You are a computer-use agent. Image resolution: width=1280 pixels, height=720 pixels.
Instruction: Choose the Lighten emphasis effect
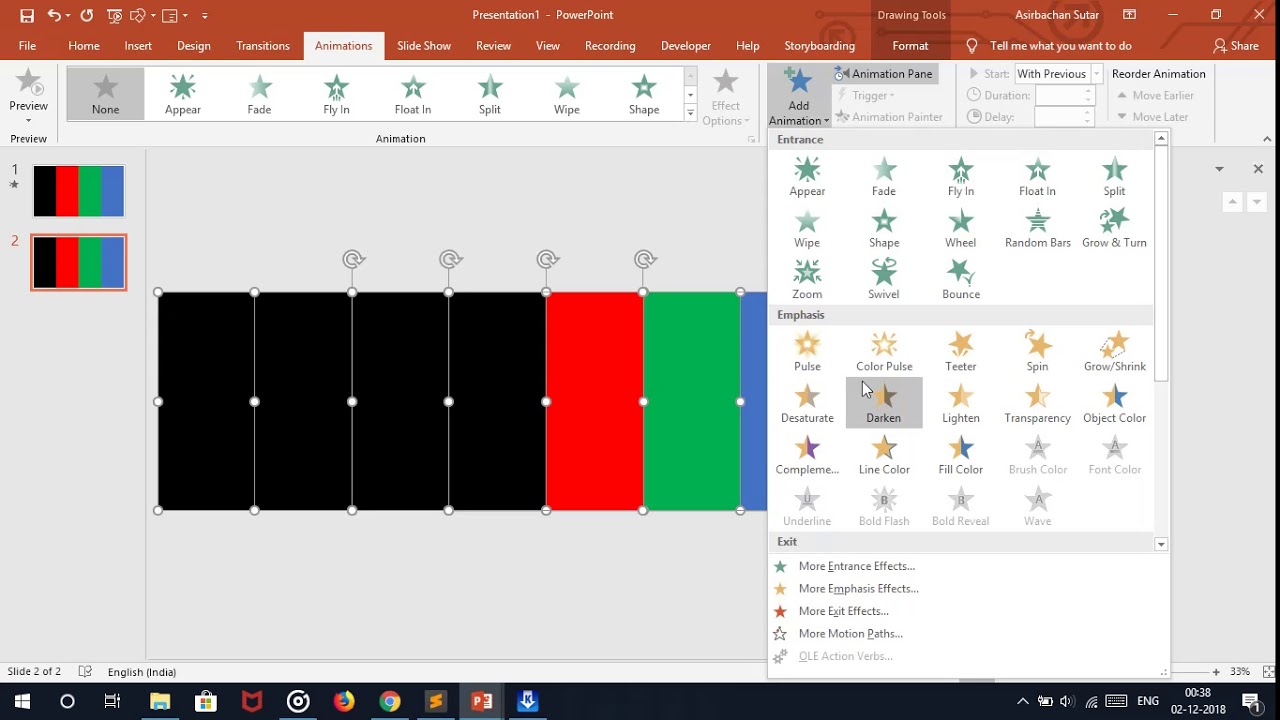tap(960, 403)
